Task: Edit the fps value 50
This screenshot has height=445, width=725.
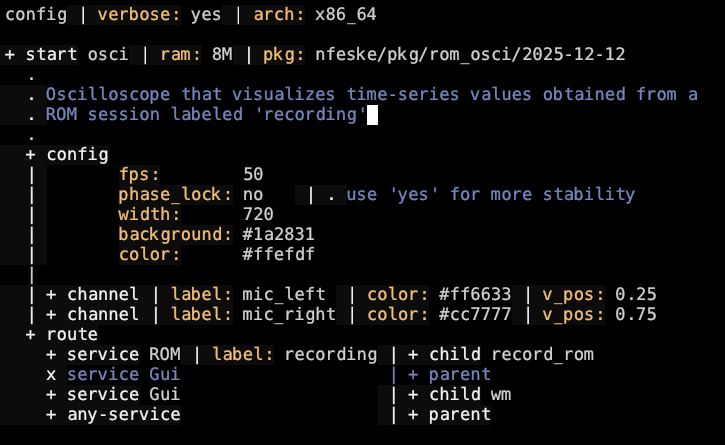Action: pos(253,174)
